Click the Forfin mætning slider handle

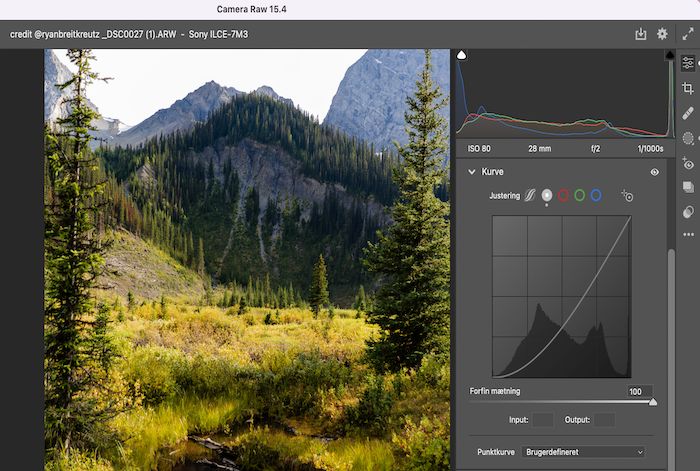click(x=653, y=402)
